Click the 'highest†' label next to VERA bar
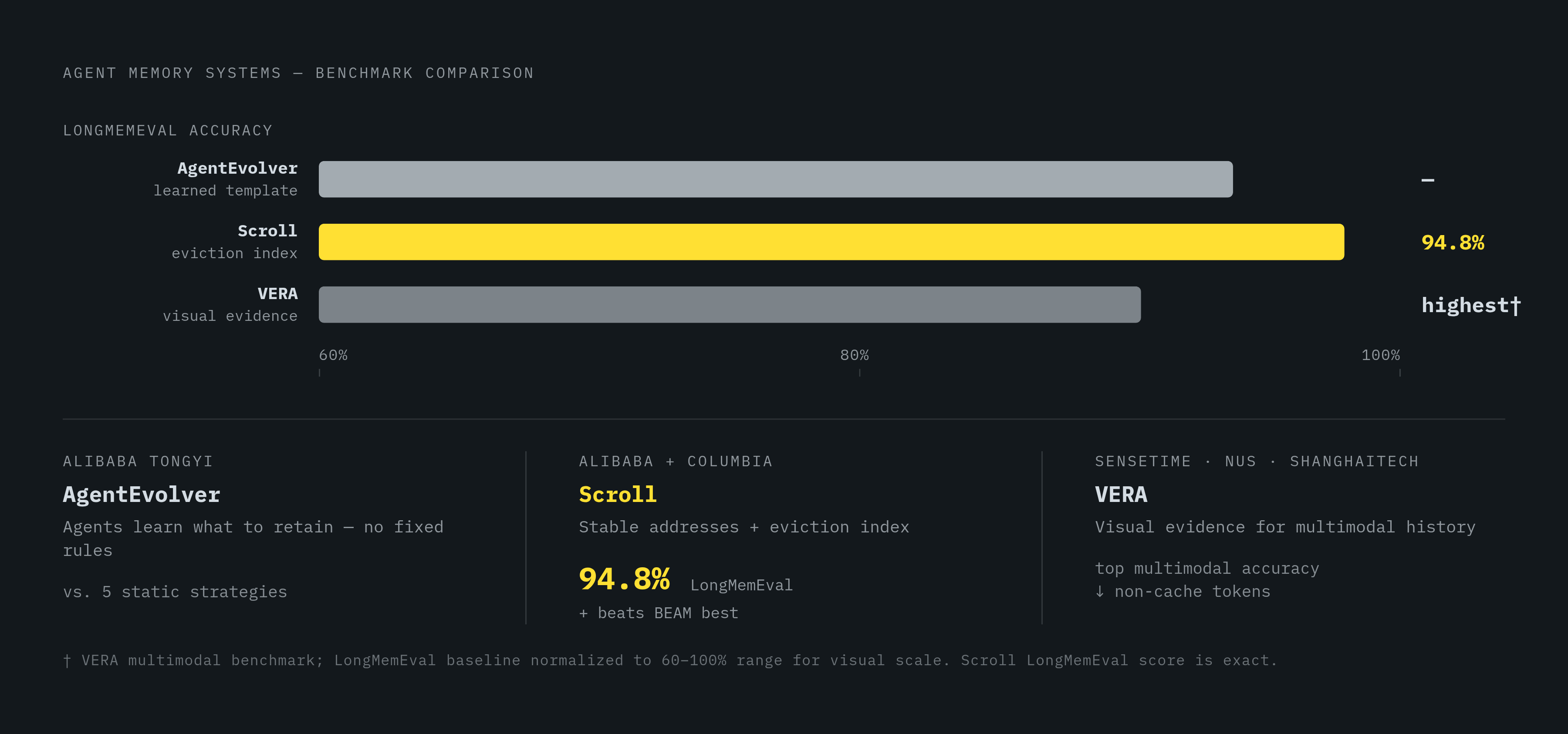 (x=1470, y=305)
